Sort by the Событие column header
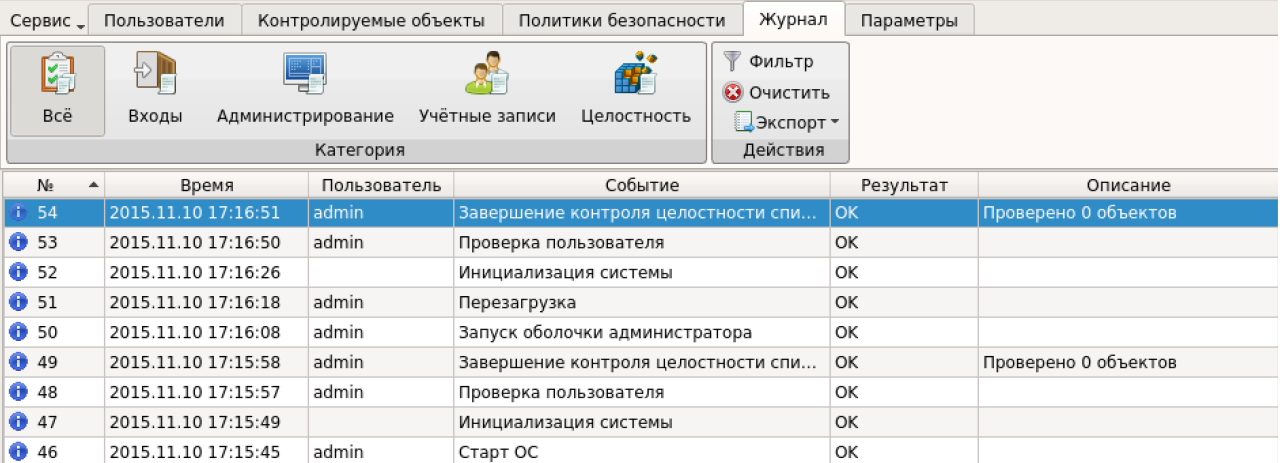The width and height of the screenshot is (1280, 463). (641, 185)
